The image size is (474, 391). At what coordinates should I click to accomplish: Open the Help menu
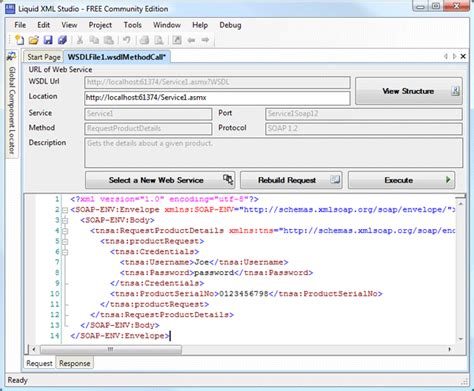[x=200, y=25]
